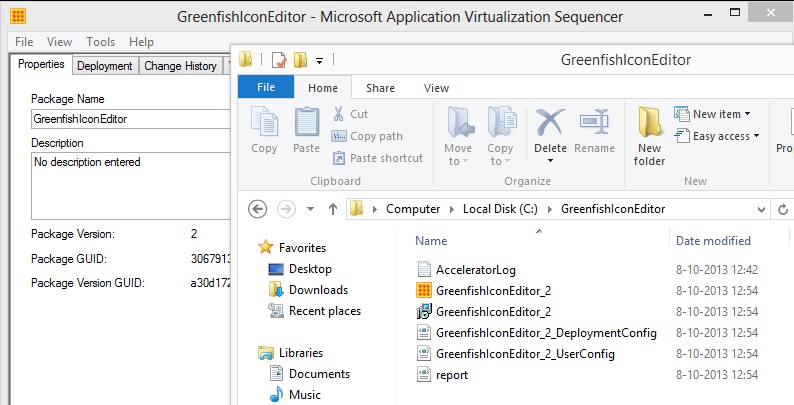The width and height of the screenshot is (794, 405).
Task: Click the Up arrow navigation button
Action: point(333,209)
